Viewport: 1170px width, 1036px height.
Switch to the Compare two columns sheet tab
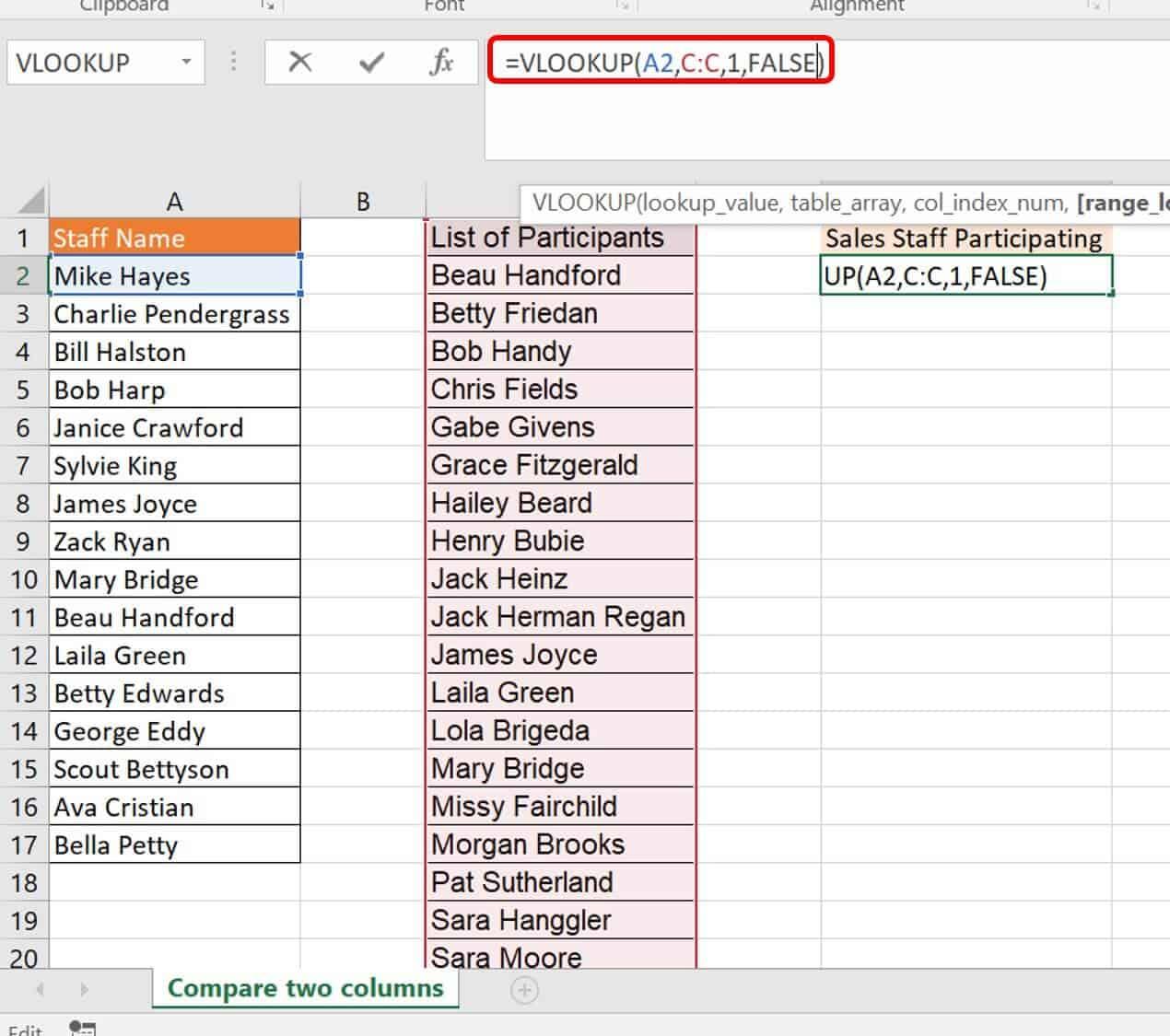(x=305, y=988)
